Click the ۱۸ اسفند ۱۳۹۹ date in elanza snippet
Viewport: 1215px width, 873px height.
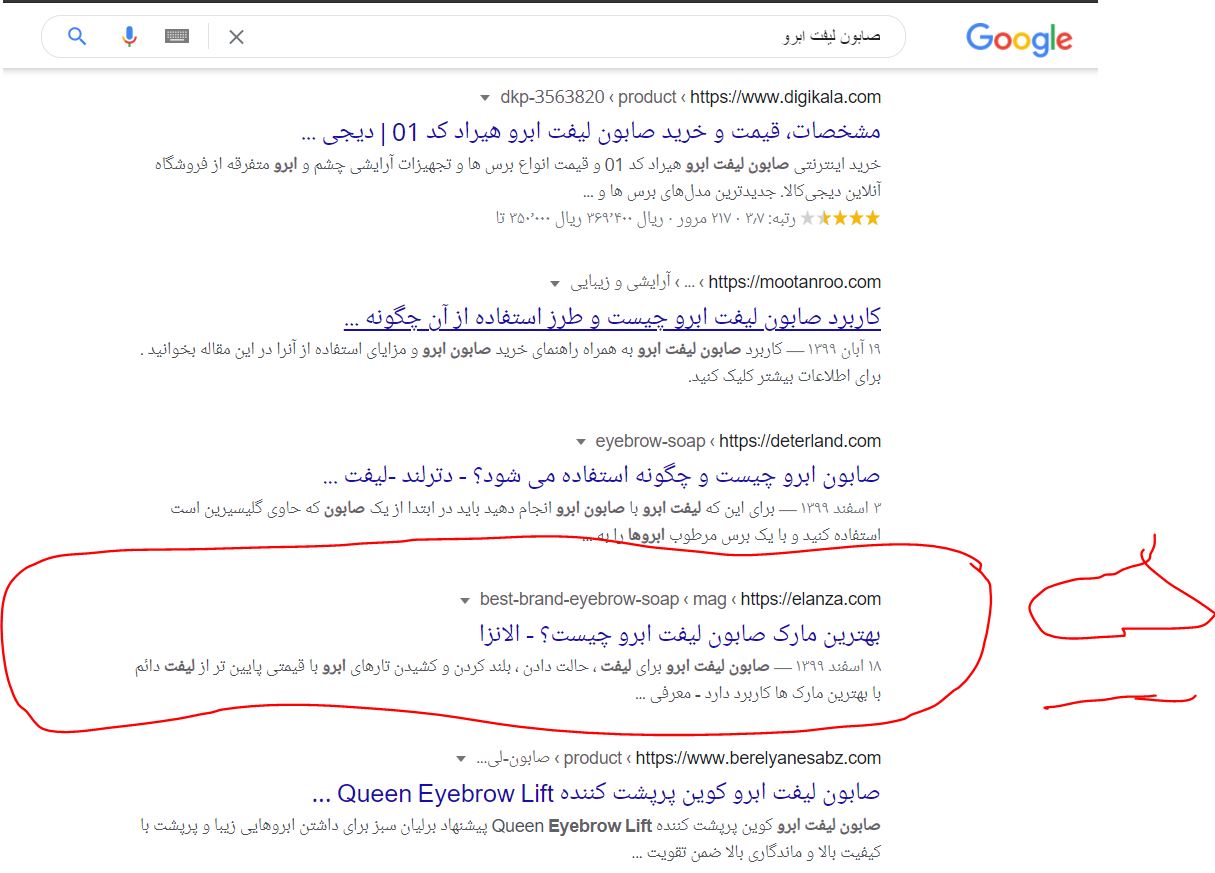[838, 667]
